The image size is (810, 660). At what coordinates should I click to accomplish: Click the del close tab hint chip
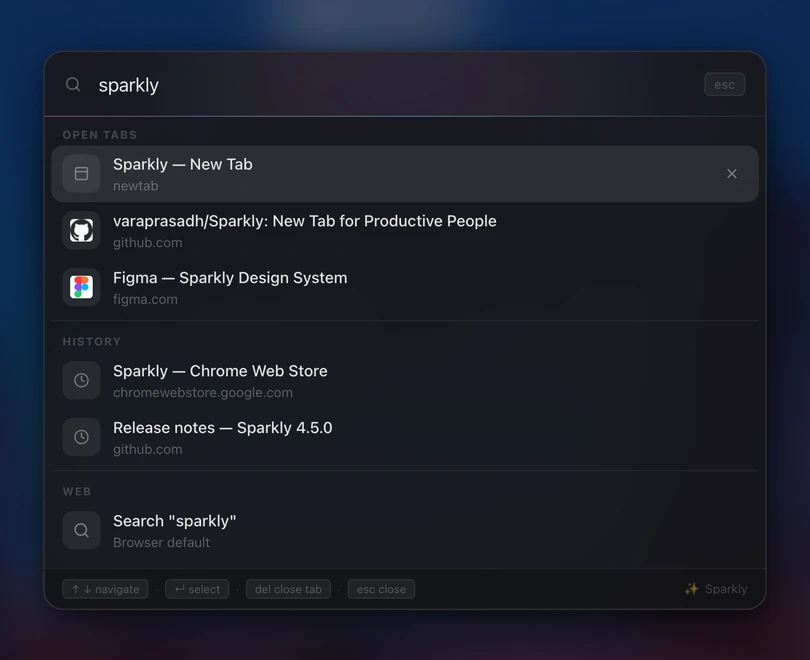pos(288,589)
